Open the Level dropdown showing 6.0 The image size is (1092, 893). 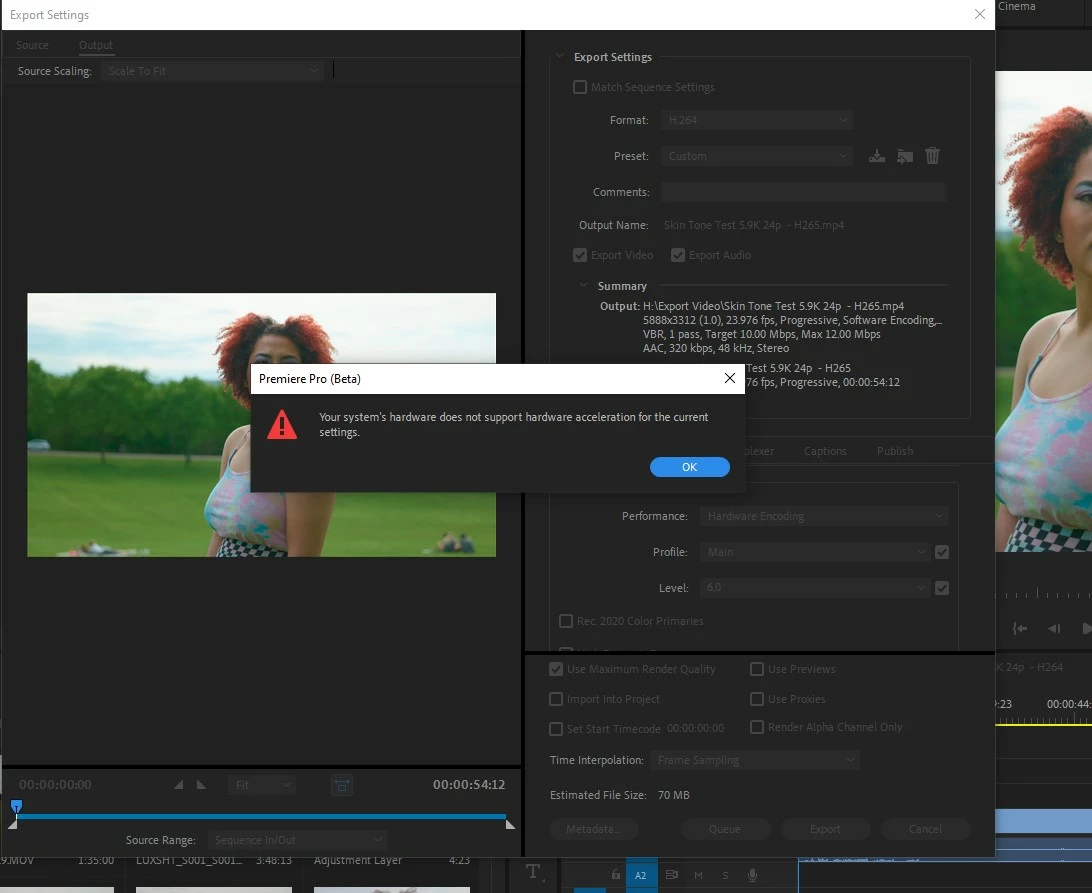815,588
